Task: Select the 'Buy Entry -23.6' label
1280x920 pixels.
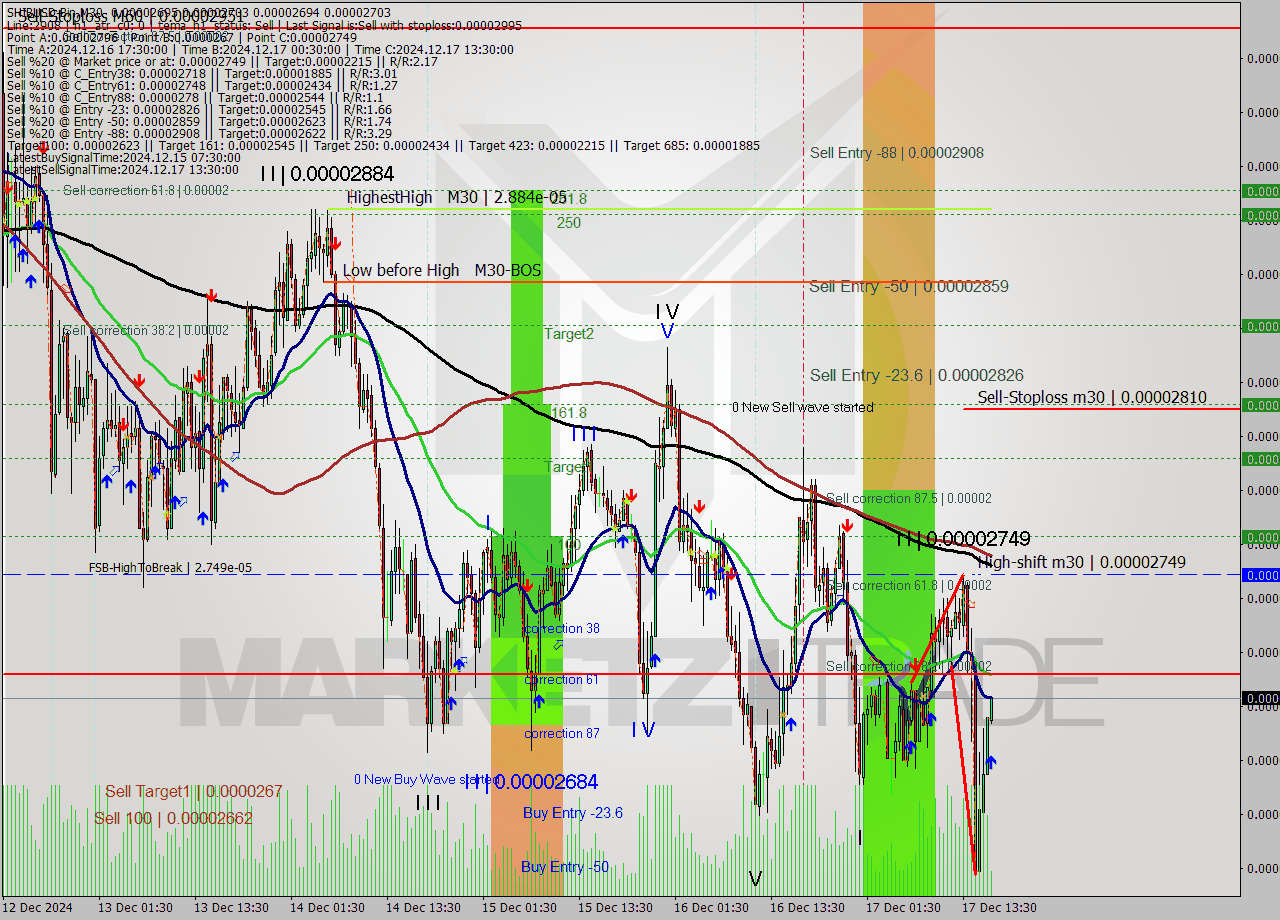Action: [x=573, y=813]
